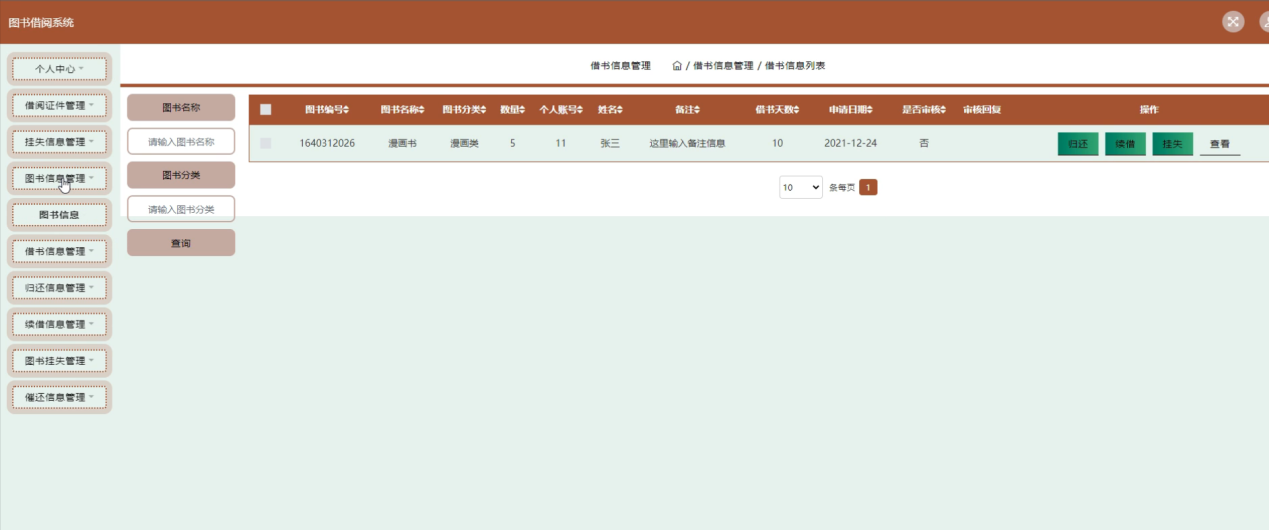Click the 审核回复 column header
Screen dimensions: 1269x530
(982, 110)
